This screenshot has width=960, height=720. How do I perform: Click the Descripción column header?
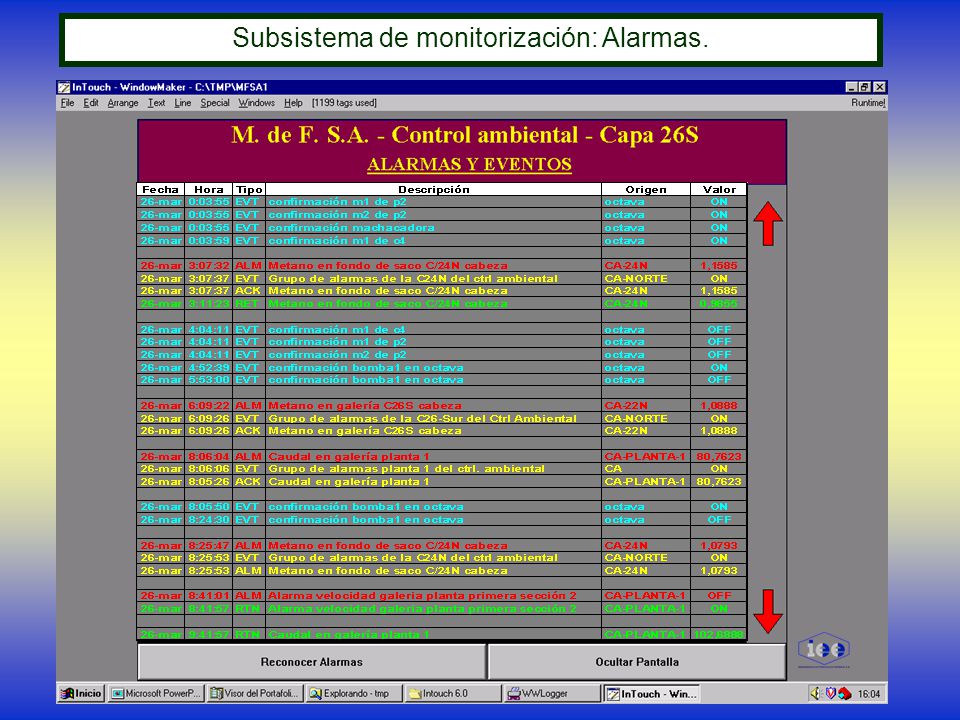point(433,189)
